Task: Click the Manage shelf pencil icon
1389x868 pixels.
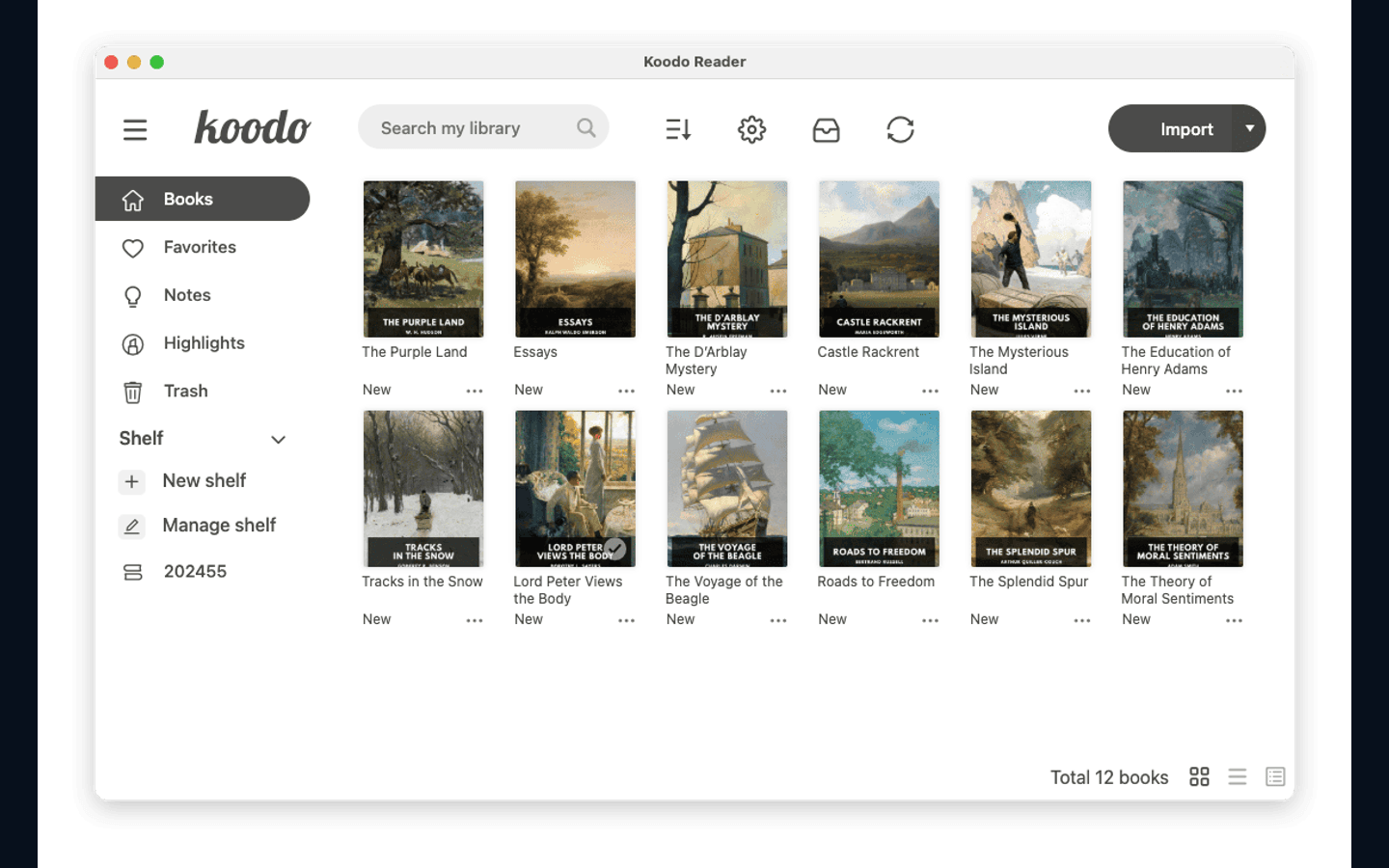Action: (x=132, y=526)
